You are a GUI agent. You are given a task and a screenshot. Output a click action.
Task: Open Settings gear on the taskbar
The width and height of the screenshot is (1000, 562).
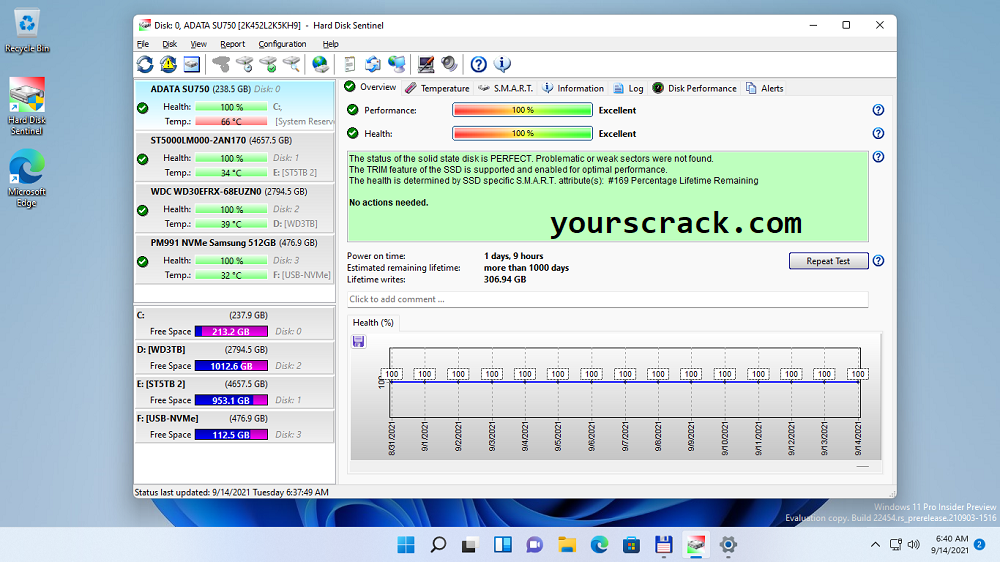728,545
